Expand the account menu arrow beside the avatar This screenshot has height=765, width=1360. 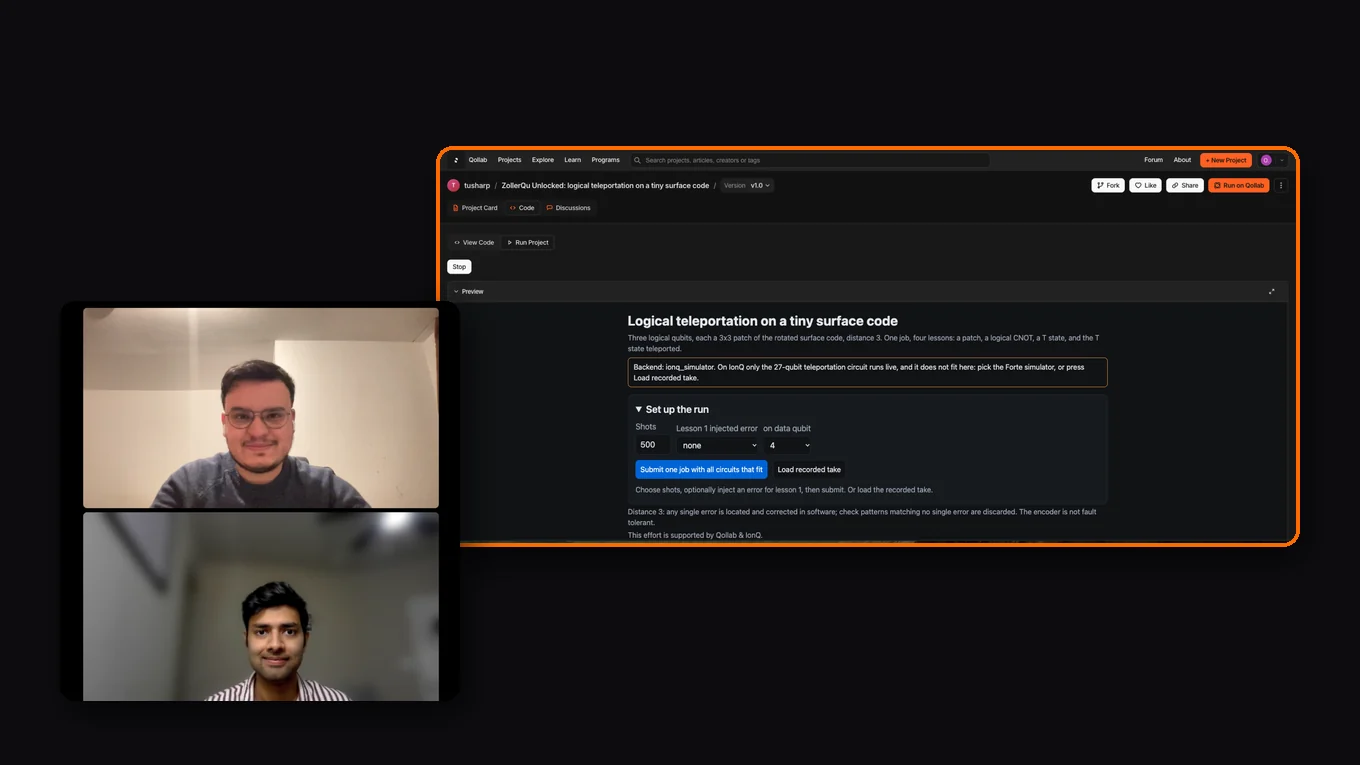(1282, 160)
